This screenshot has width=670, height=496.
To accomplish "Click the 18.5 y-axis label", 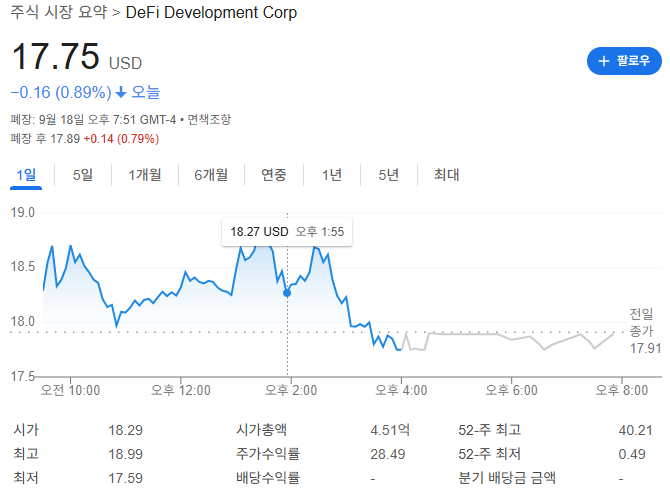I will (x=22, y=267).
